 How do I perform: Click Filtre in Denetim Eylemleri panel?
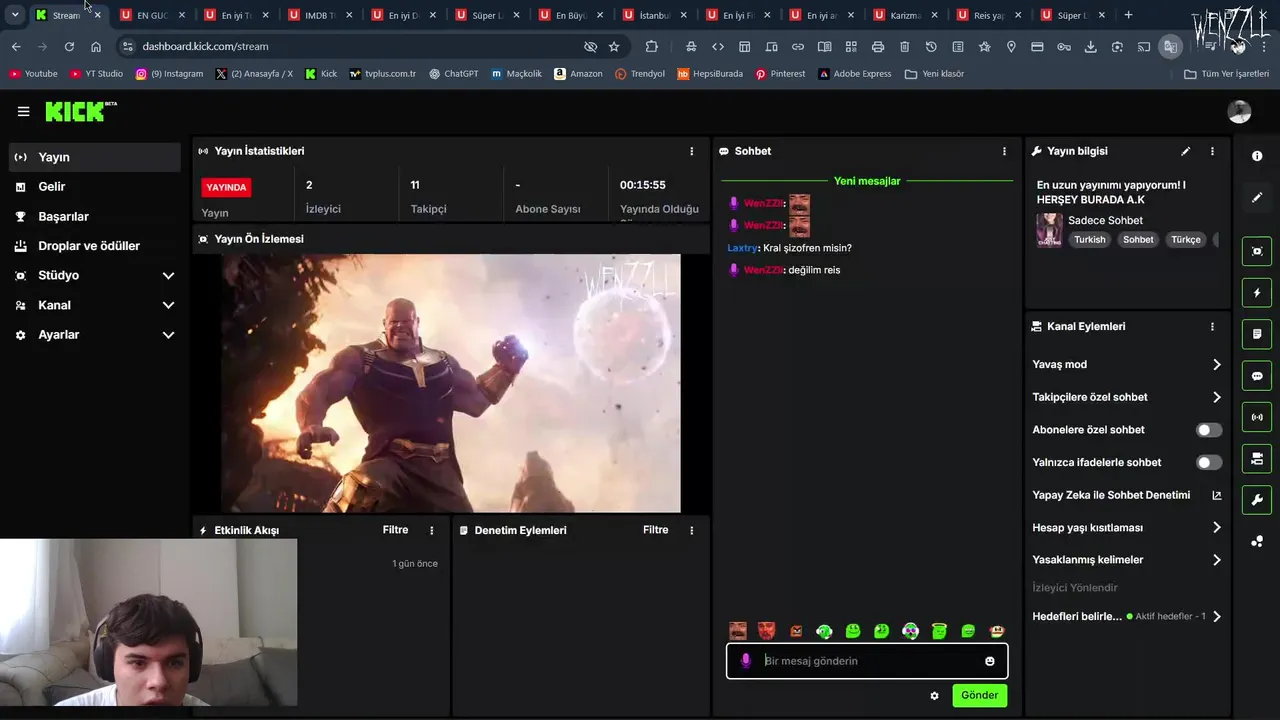pyautogui.click(x=655, y=530)
